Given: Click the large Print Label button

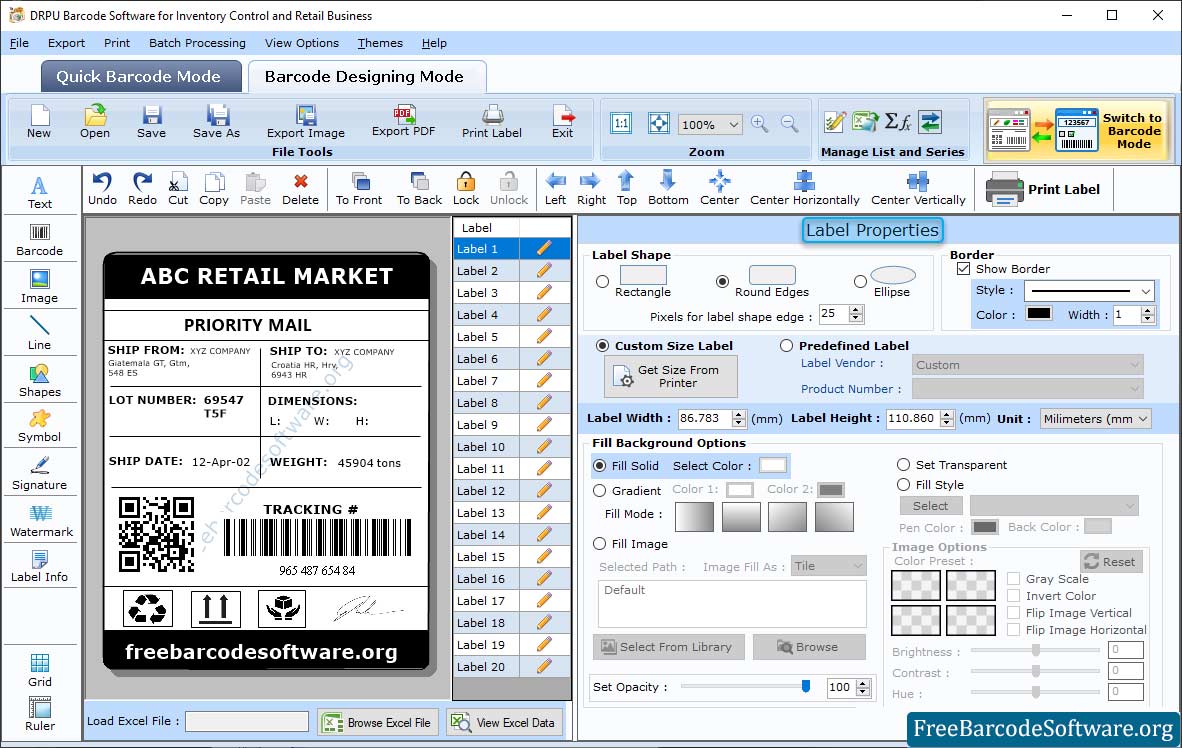Looking at the screenshot, I should 1044,189.
